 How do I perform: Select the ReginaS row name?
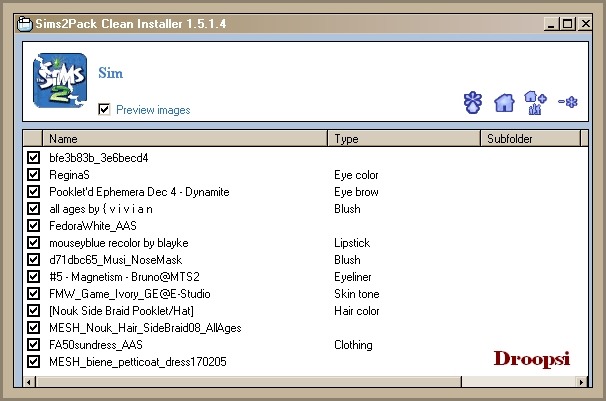[x=69, y=175]
